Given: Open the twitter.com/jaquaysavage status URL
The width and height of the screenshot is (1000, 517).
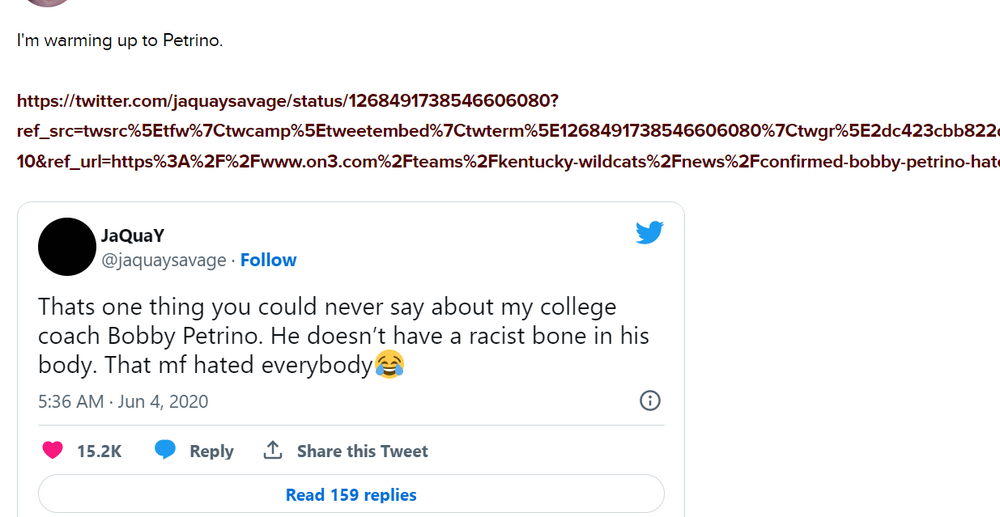Looking at the screenshot, I should point(288,101).
